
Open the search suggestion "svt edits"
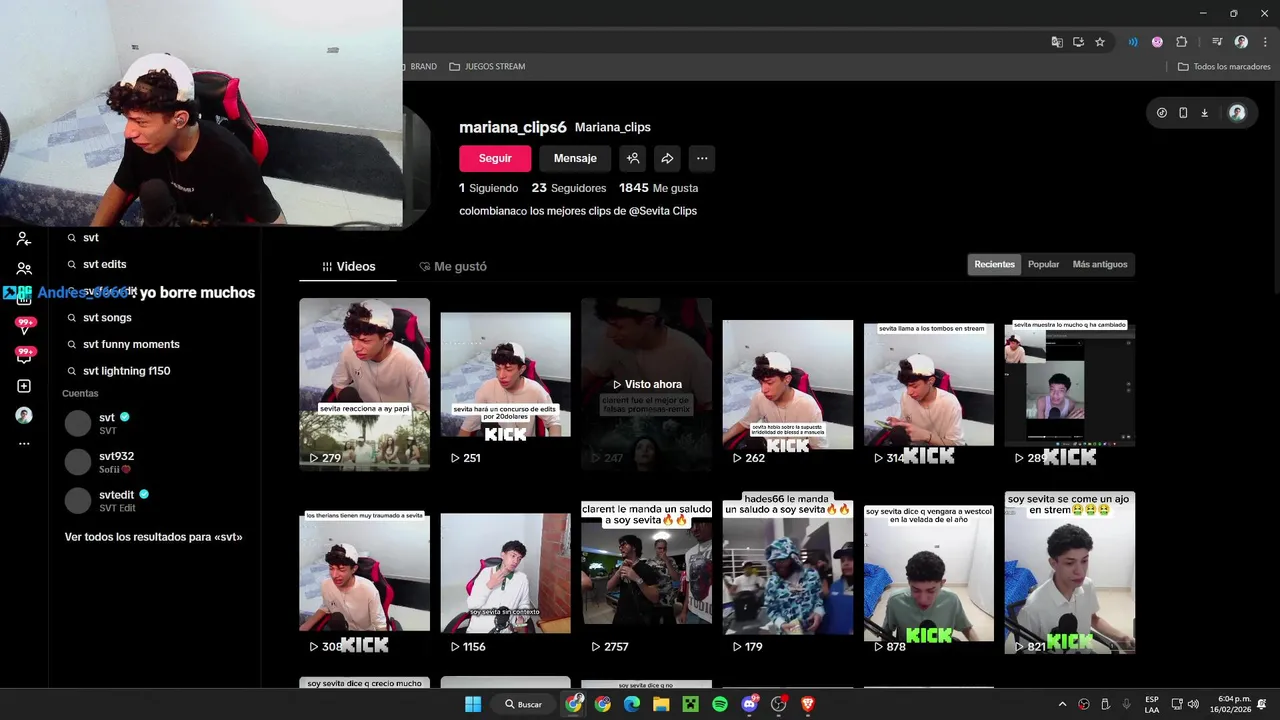[105, 264]
